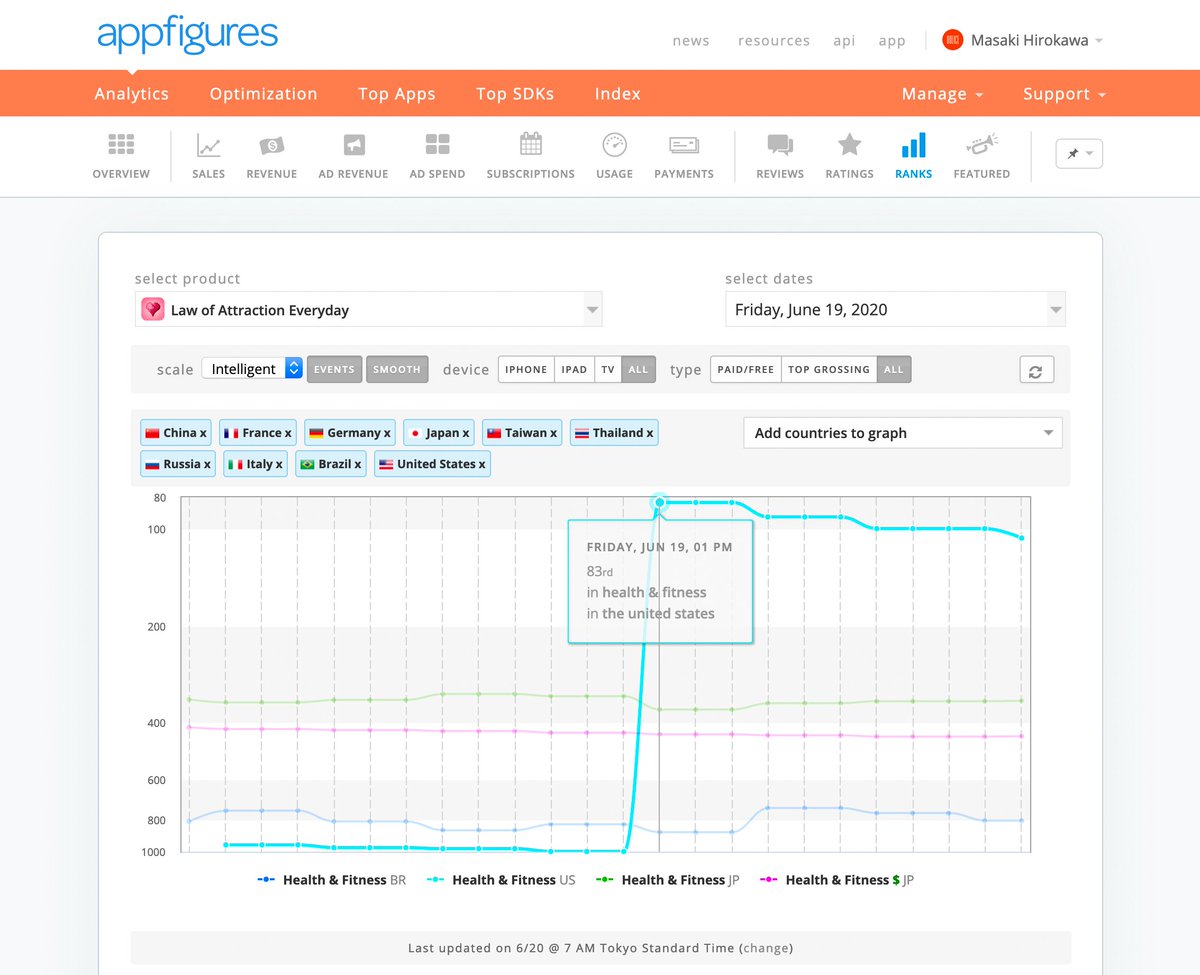Open the Revenue report icon
The width and height of the screenshot is (1200, 975).
pyautogui.click(x=272, y=145)
